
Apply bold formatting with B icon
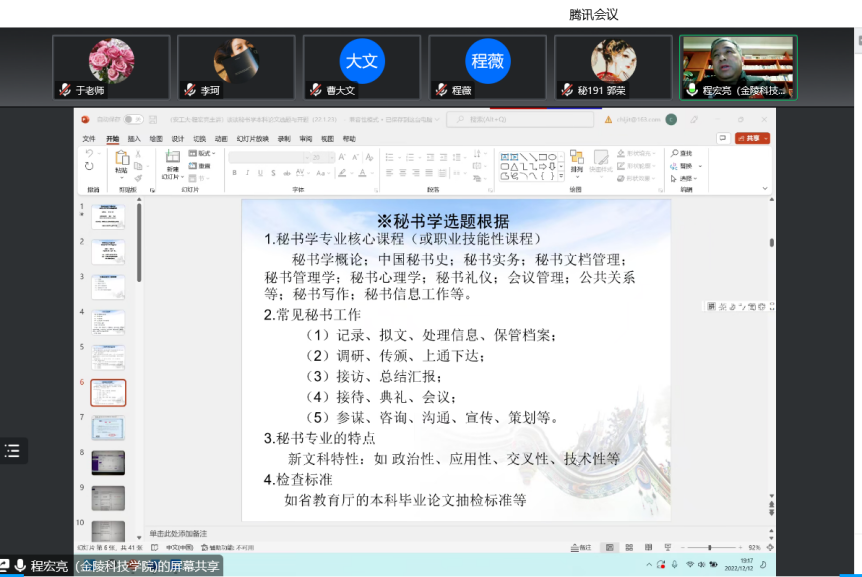click(x=233, y=173)
